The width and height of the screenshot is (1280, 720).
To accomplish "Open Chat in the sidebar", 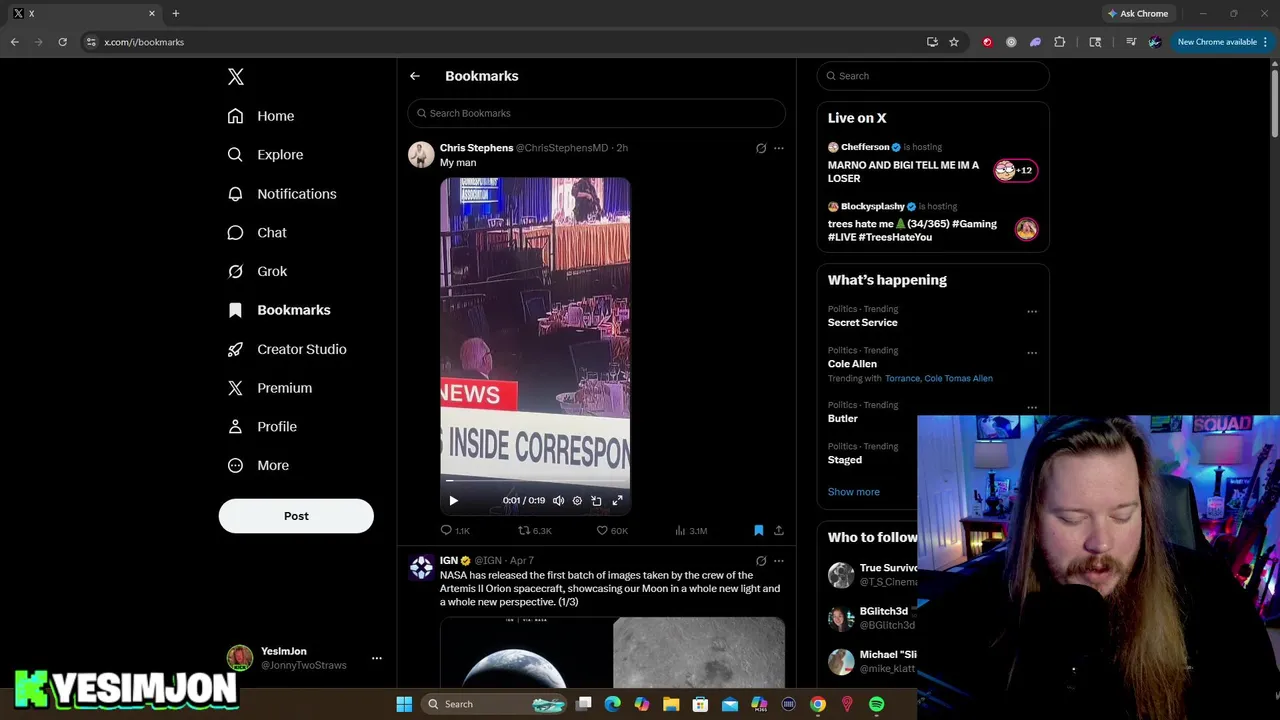I will [257, 233].
